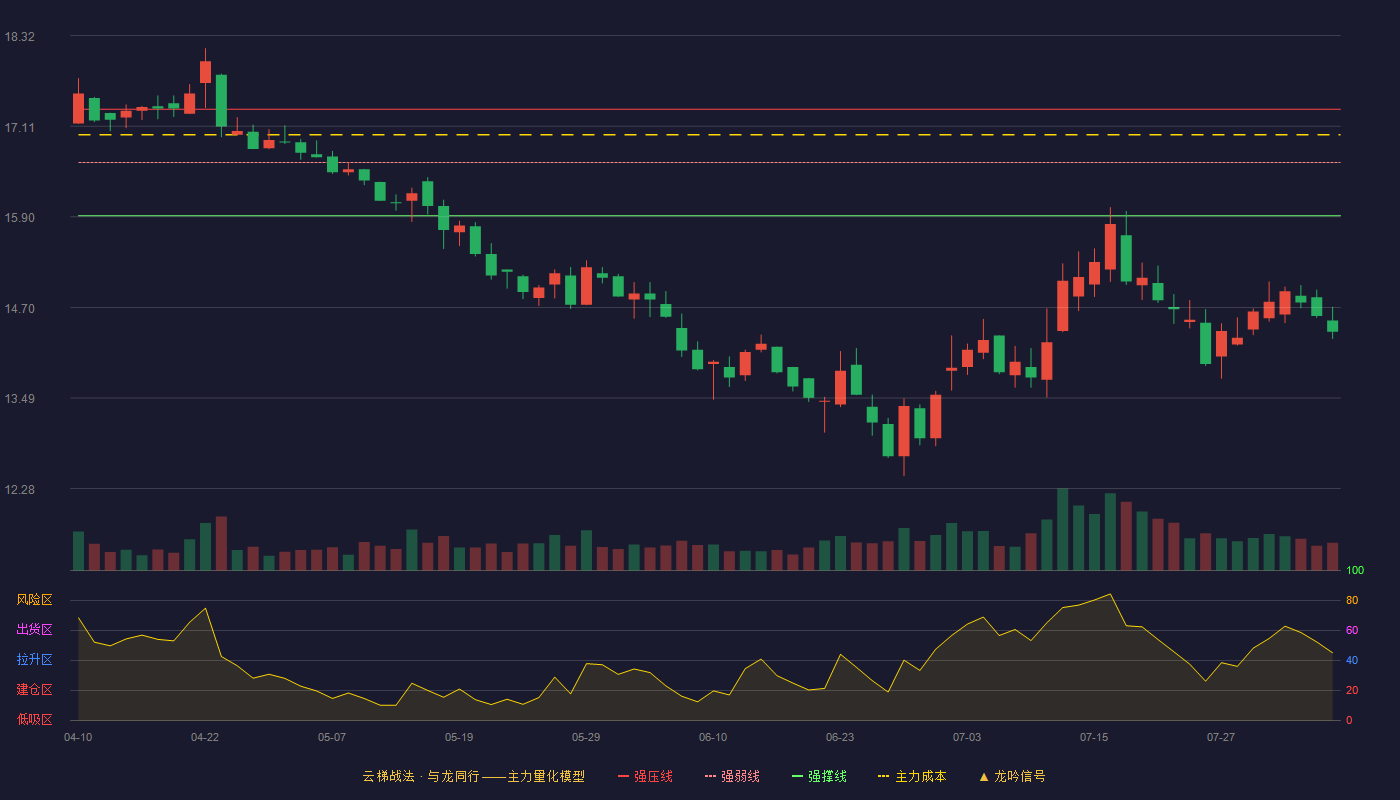The height and width of the screenshot is (800, 1400).
Task: Click the yellow dashed icon beside 主力成本
Action: (x=883, y=776)
